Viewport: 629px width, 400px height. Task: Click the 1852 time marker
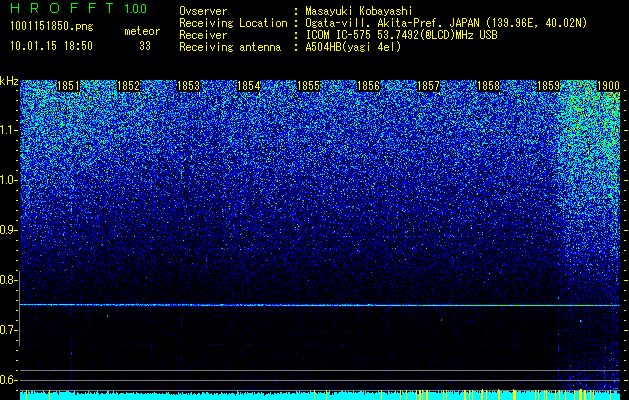(128, 86)
